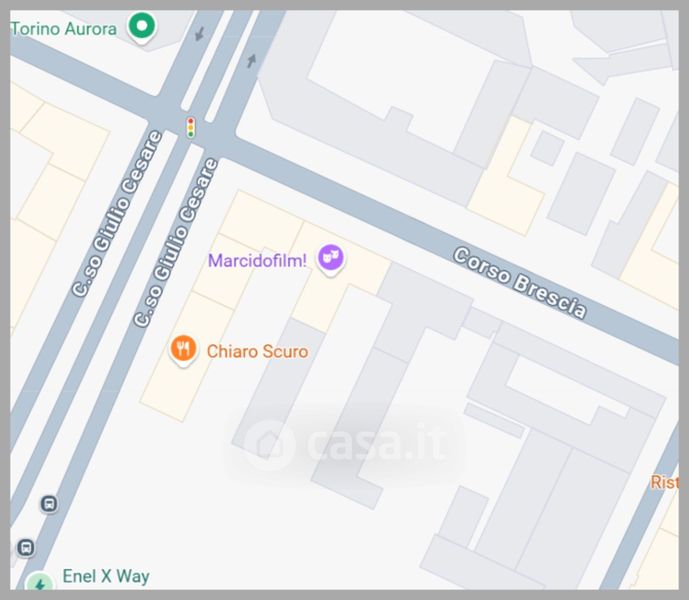Click the southbound arrow on Corso Giulio Cesare
689x600 pixels.
pos(199,34)
